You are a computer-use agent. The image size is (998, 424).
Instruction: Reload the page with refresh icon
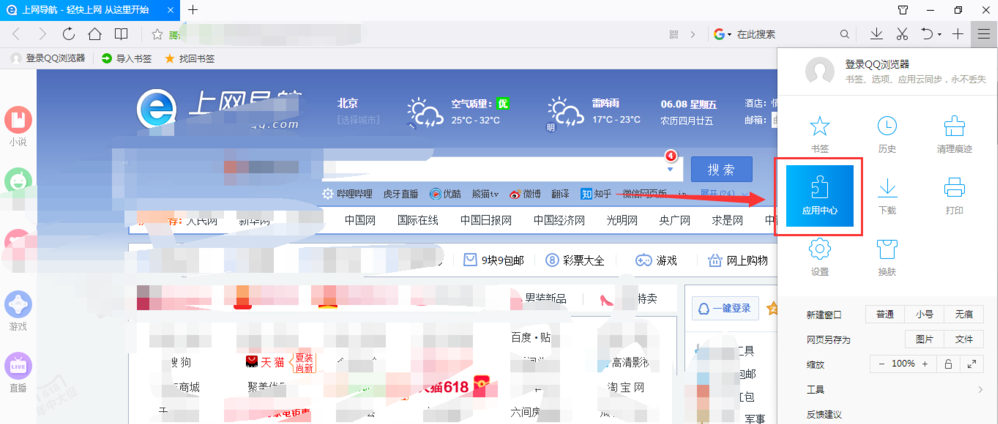click(x=69, y=34)
